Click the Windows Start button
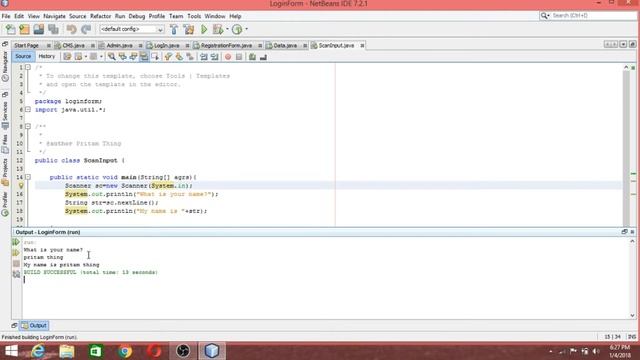 pyautogui.click(x=11, y=351)
